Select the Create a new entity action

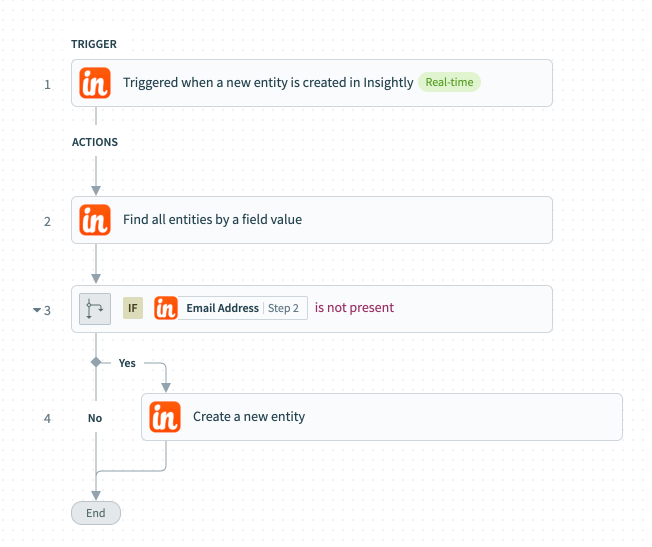coord(382,417)
